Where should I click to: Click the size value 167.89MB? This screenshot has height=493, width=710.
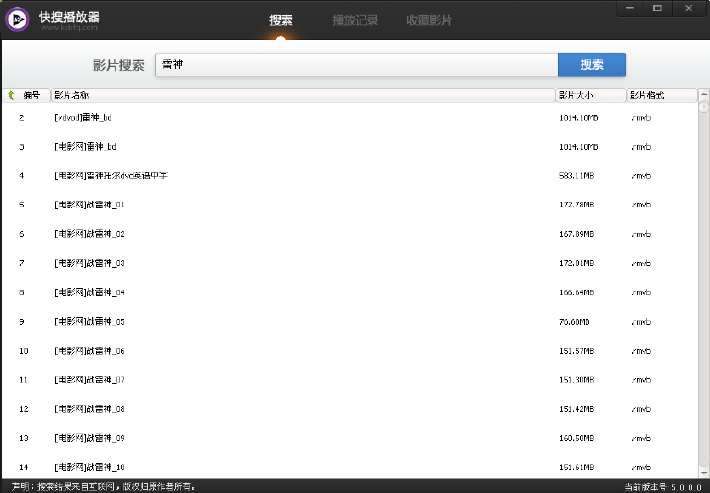[576, 234]
